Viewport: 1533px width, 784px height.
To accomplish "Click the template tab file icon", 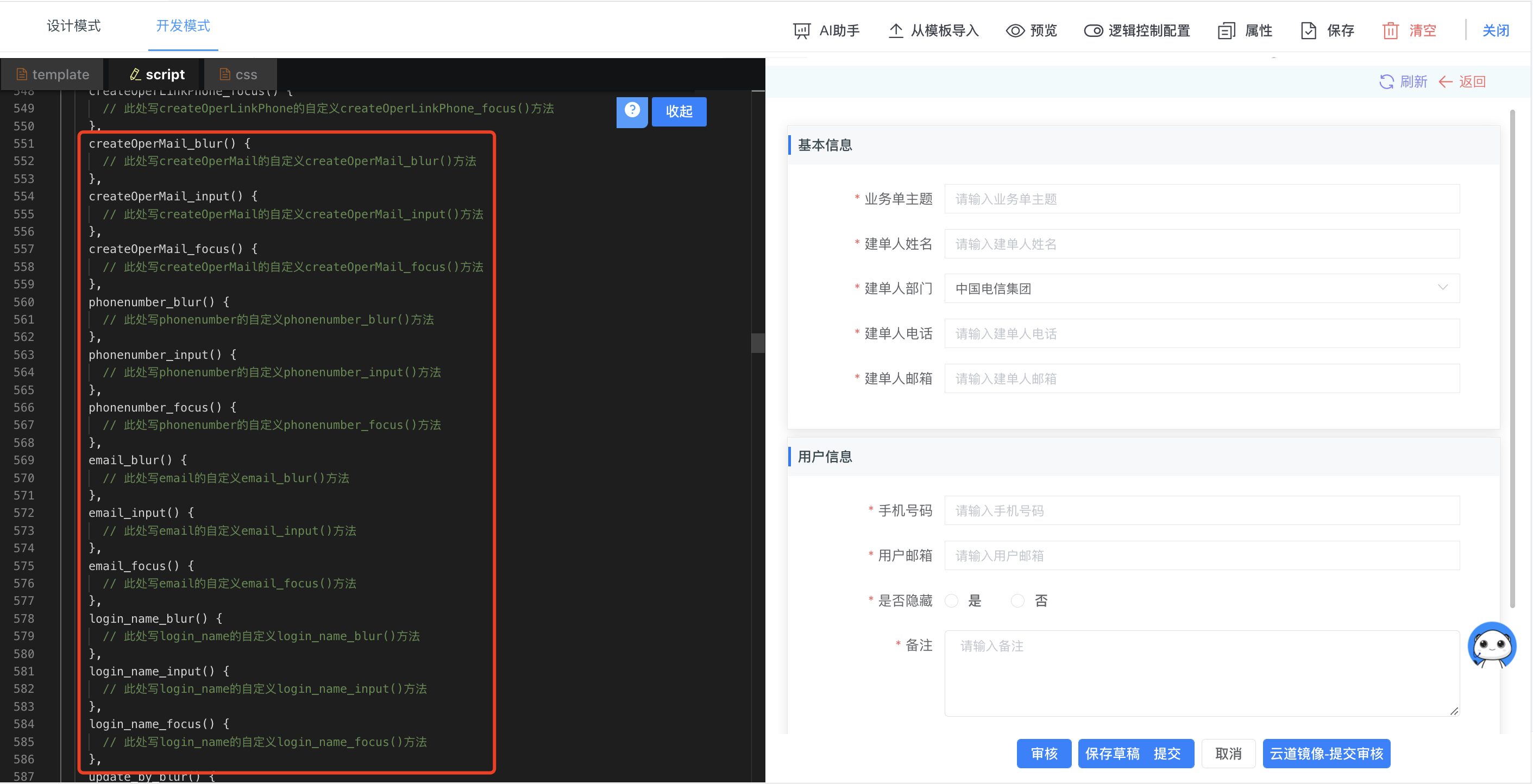I will (22, 74).
